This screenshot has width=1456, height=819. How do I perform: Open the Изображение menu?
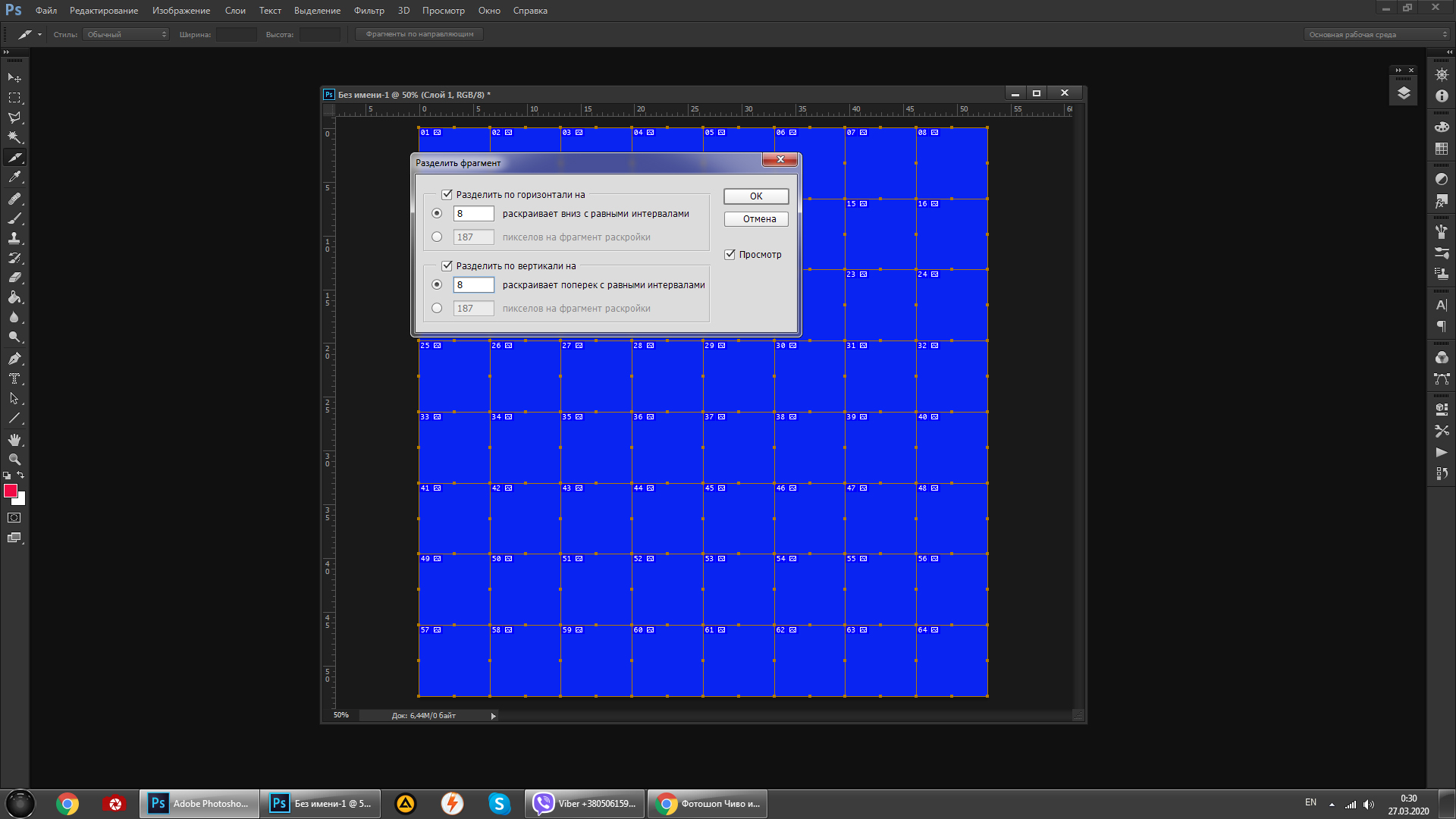[x=180, y=11]
